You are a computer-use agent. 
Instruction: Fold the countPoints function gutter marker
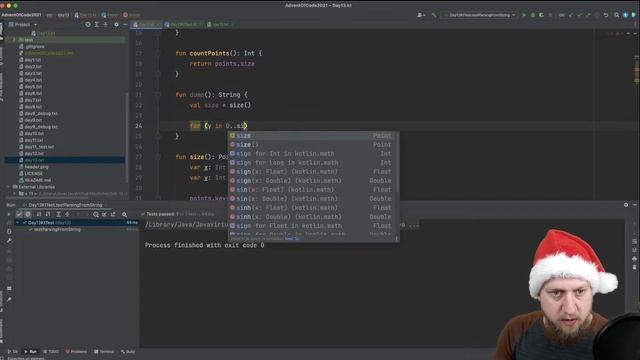point(158,53)
